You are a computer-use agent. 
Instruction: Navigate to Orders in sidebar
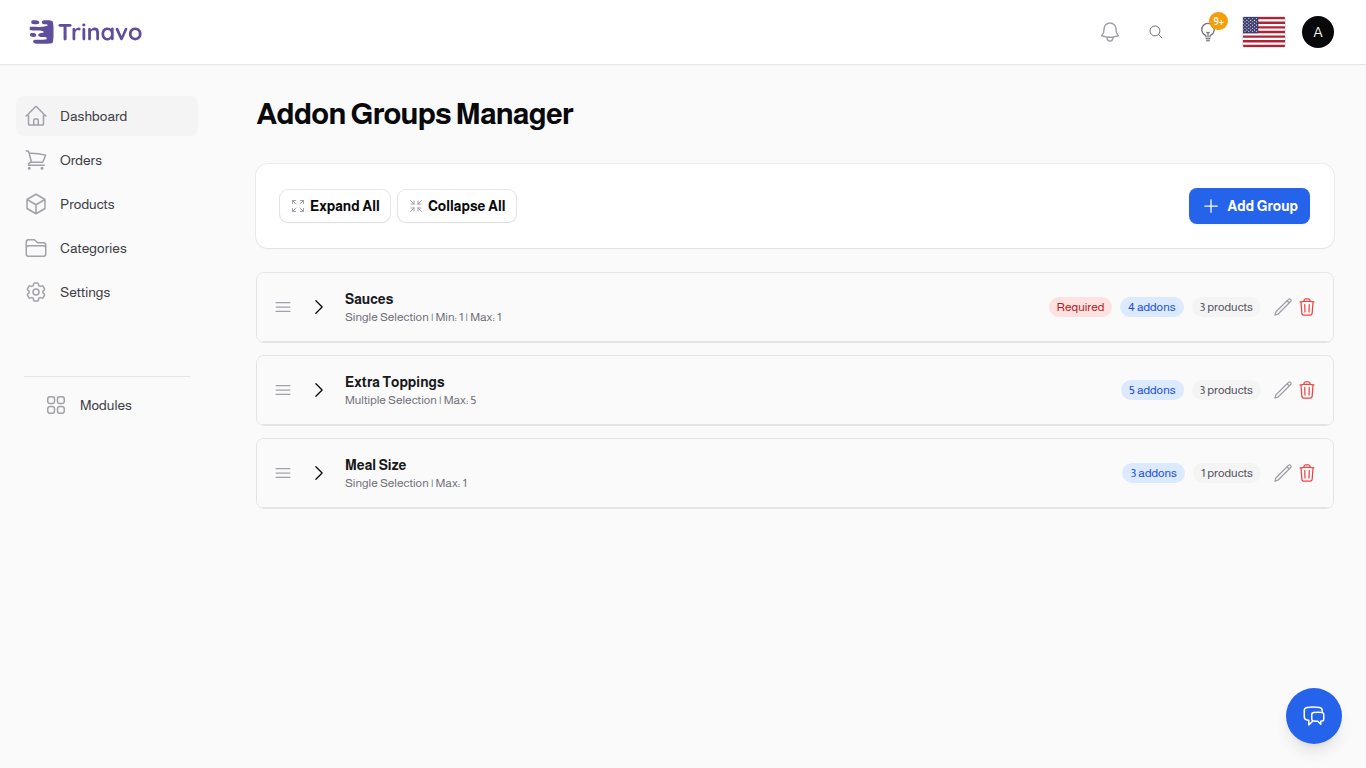coord(81,160)
